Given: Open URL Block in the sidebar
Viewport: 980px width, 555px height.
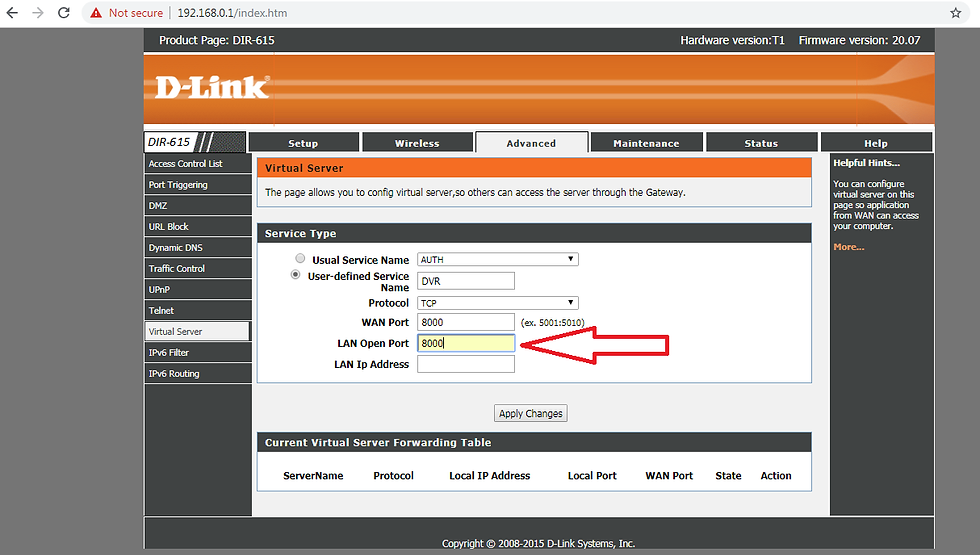Looking at the screenshot, I should point(198,227).
